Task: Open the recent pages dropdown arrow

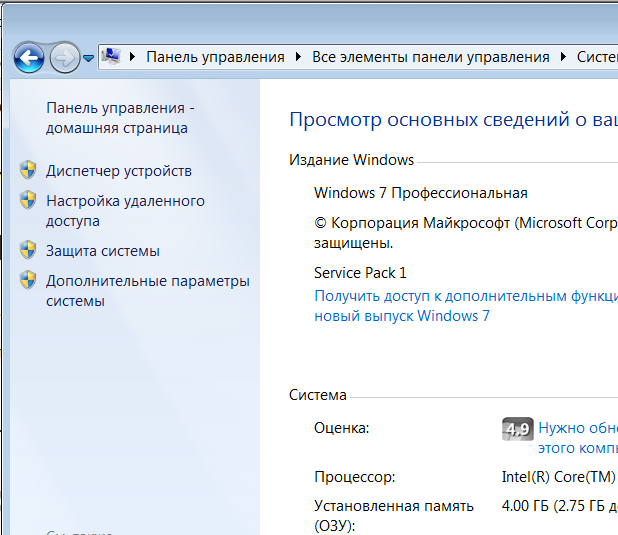Action: point(88,58)
